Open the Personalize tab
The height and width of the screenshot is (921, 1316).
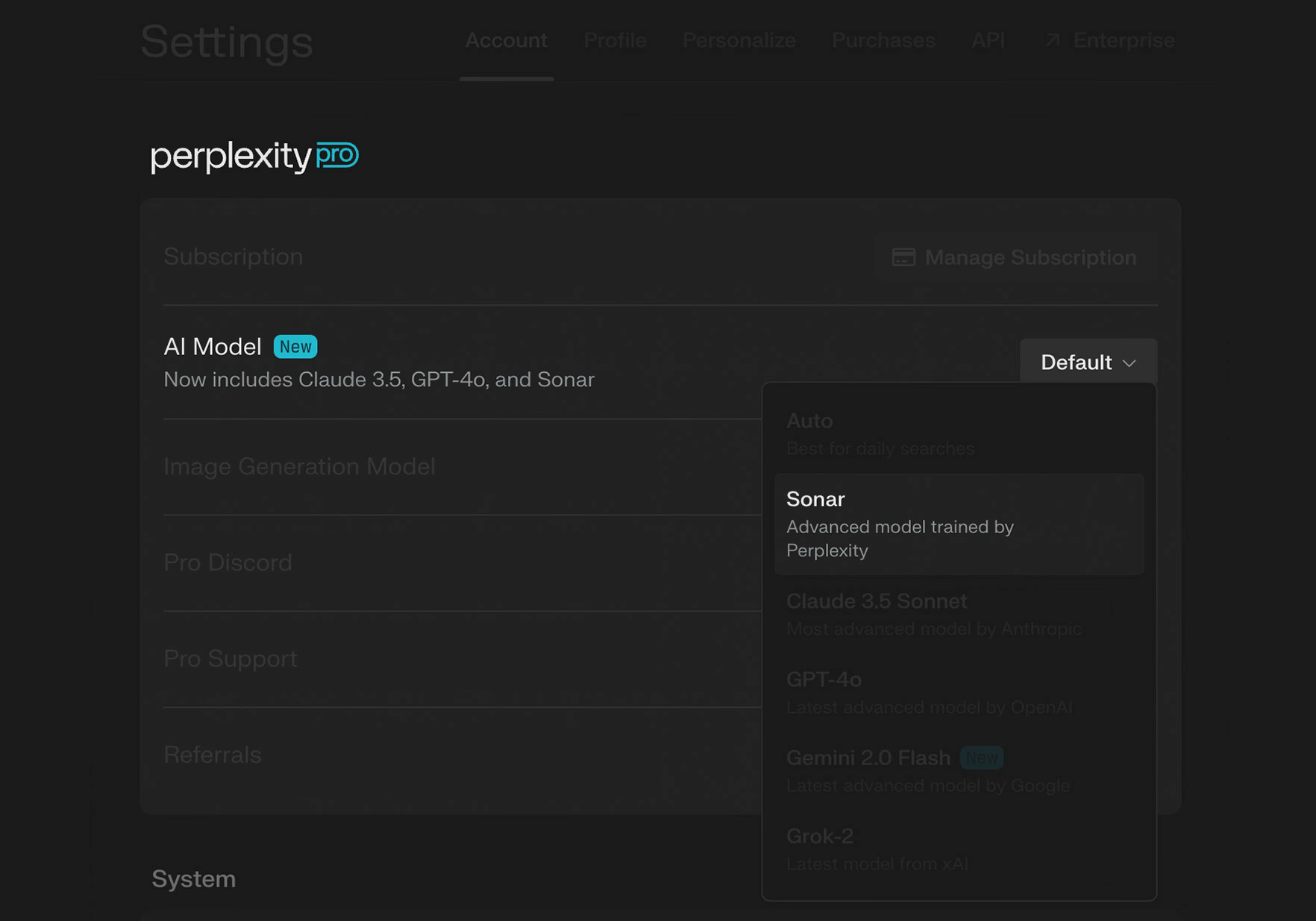[739, 40]
